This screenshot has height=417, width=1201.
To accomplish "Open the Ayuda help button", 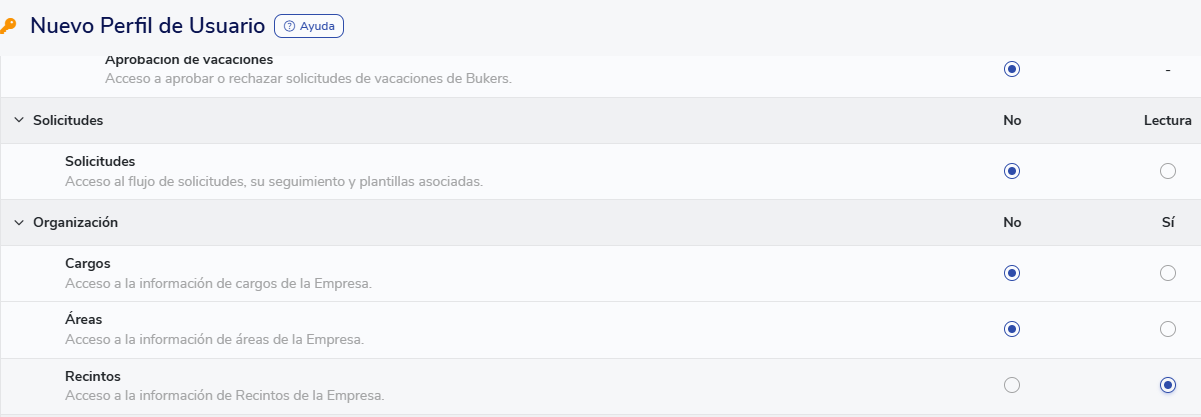I will 309,26.
